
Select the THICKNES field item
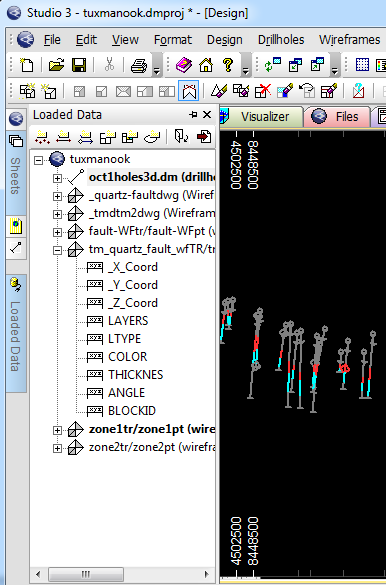pos(135,375)
